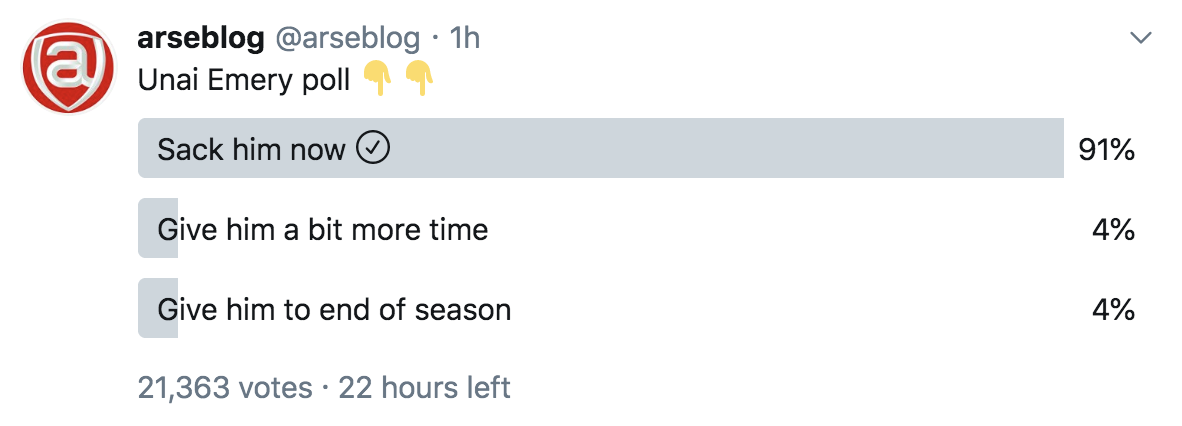Click the small bar for a bit more time
This screenshot has width=1182, height=426.
pyautogui.click(x=158, y=228)
